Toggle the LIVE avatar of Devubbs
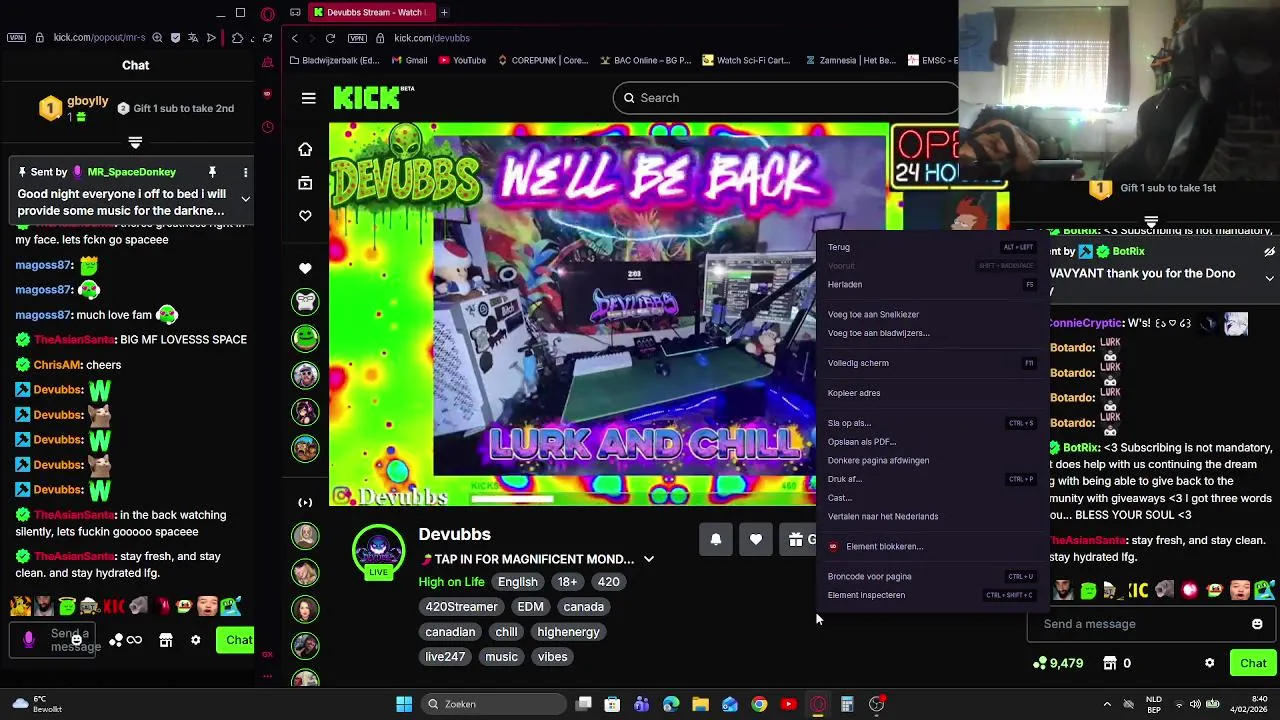Viewport: 1280px width, 720px height. tap(378, 550)
